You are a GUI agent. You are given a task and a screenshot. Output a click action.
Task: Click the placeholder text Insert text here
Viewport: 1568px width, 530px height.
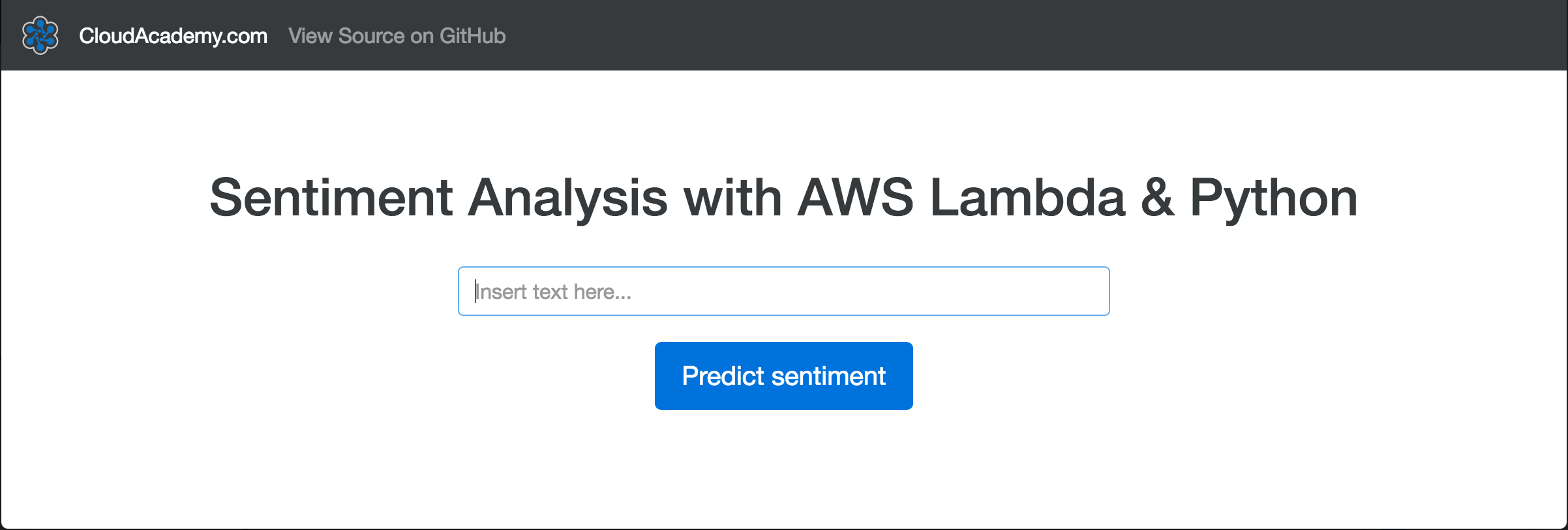pyautogui.click(x=553, y=292)
